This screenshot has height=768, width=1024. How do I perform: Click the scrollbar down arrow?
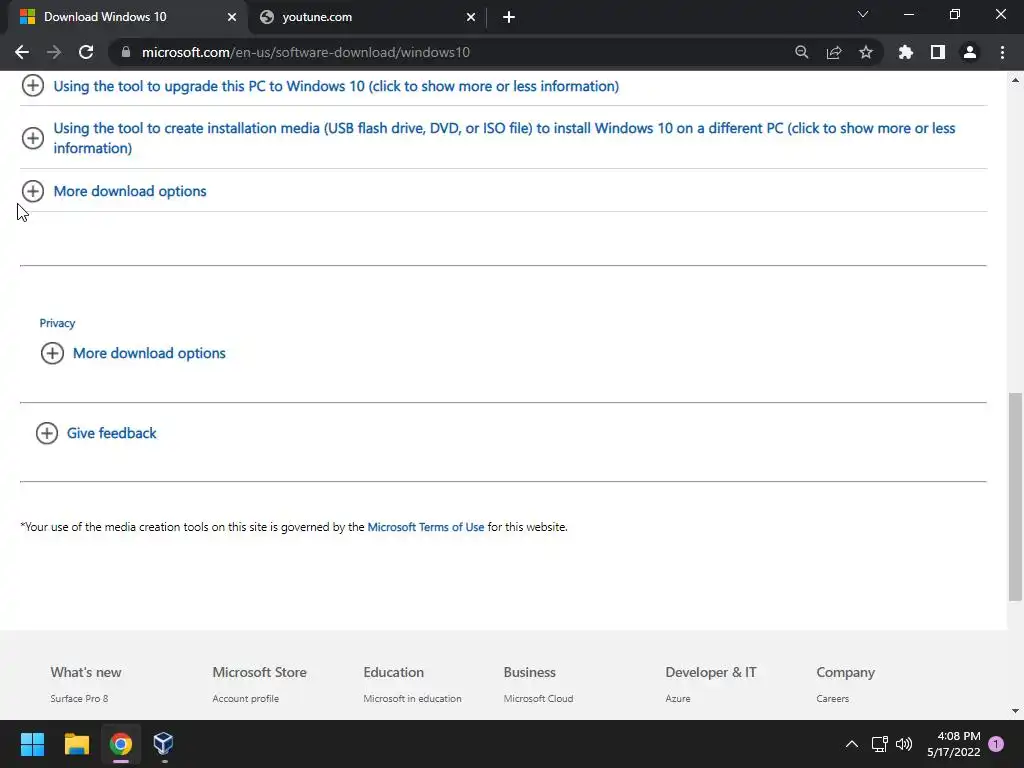click(x=1015, y=711)
